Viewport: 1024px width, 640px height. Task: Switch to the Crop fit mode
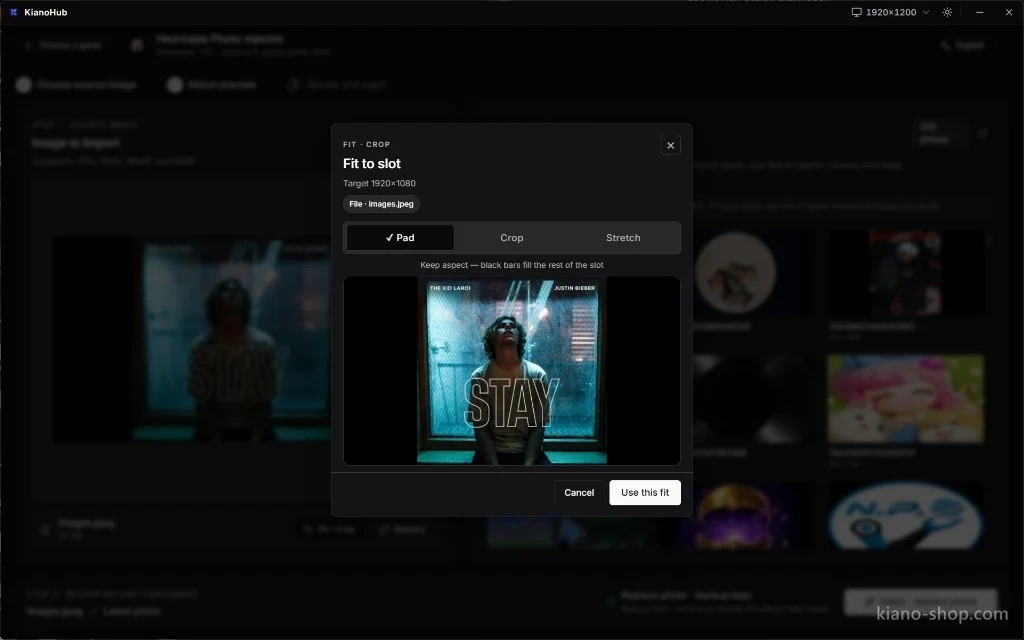(511, 238)
